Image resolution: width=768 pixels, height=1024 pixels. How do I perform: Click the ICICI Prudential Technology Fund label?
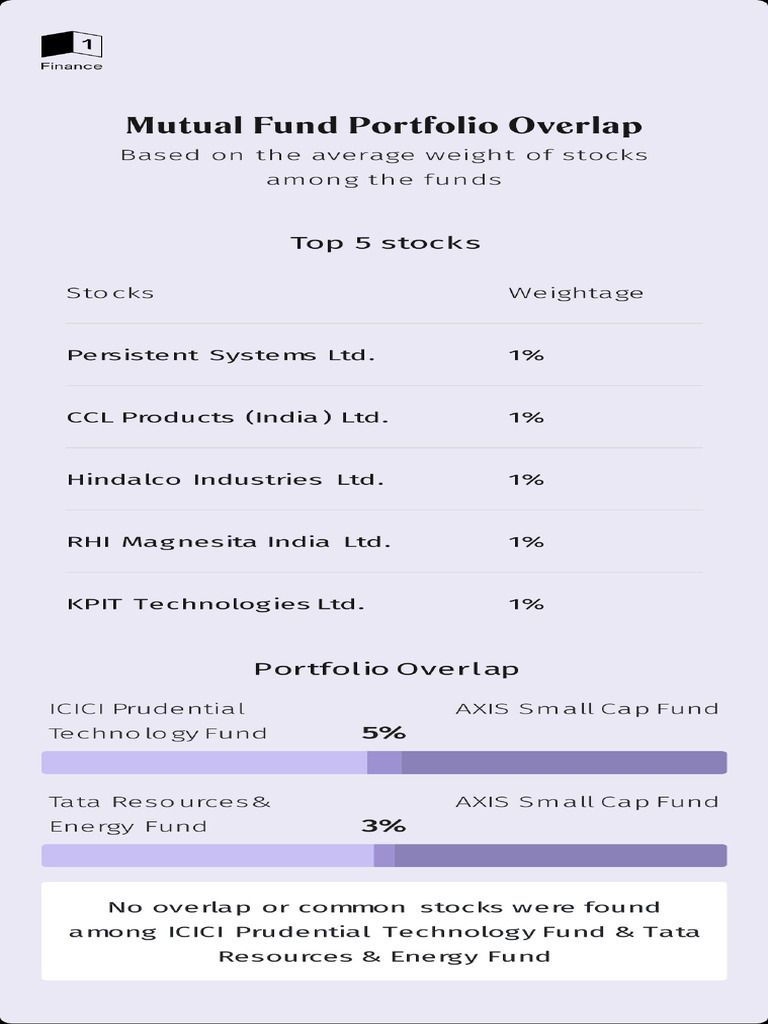tap(158, 720)
